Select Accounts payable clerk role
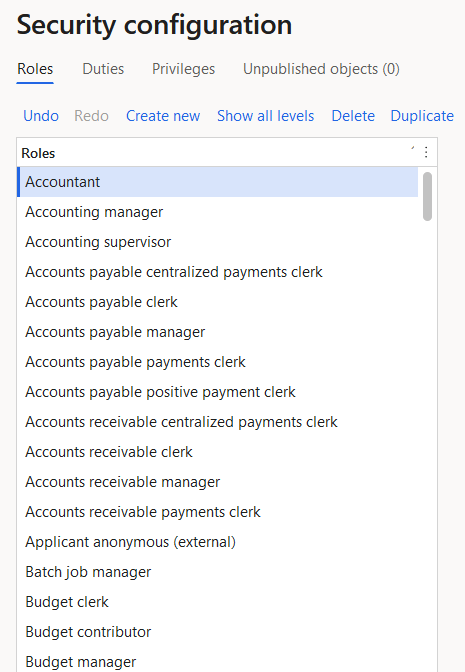Screen dimensions: 465x672 click(x=217, y=302)
